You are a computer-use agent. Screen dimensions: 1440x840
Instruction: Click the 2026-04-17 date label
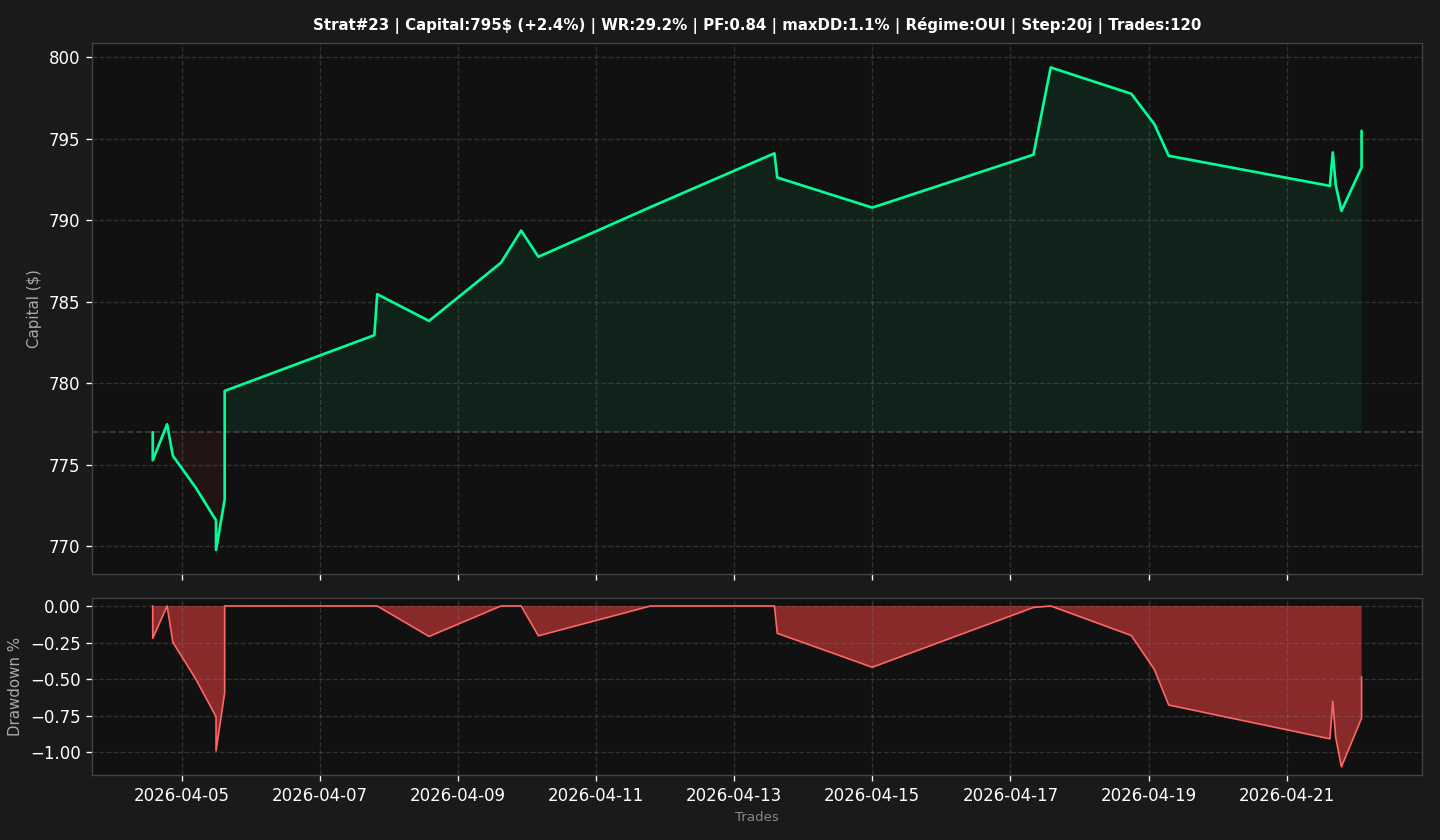pos(1010,795)
